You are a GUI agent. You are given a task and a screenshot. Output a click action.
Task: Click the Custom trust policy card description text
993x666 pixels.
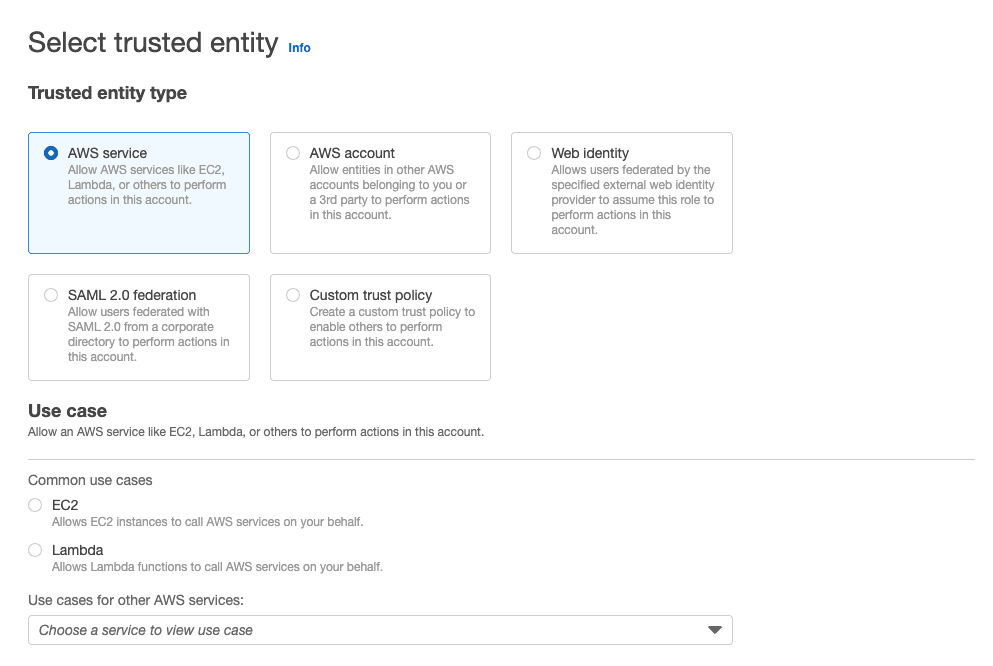[x=391, y=327]
